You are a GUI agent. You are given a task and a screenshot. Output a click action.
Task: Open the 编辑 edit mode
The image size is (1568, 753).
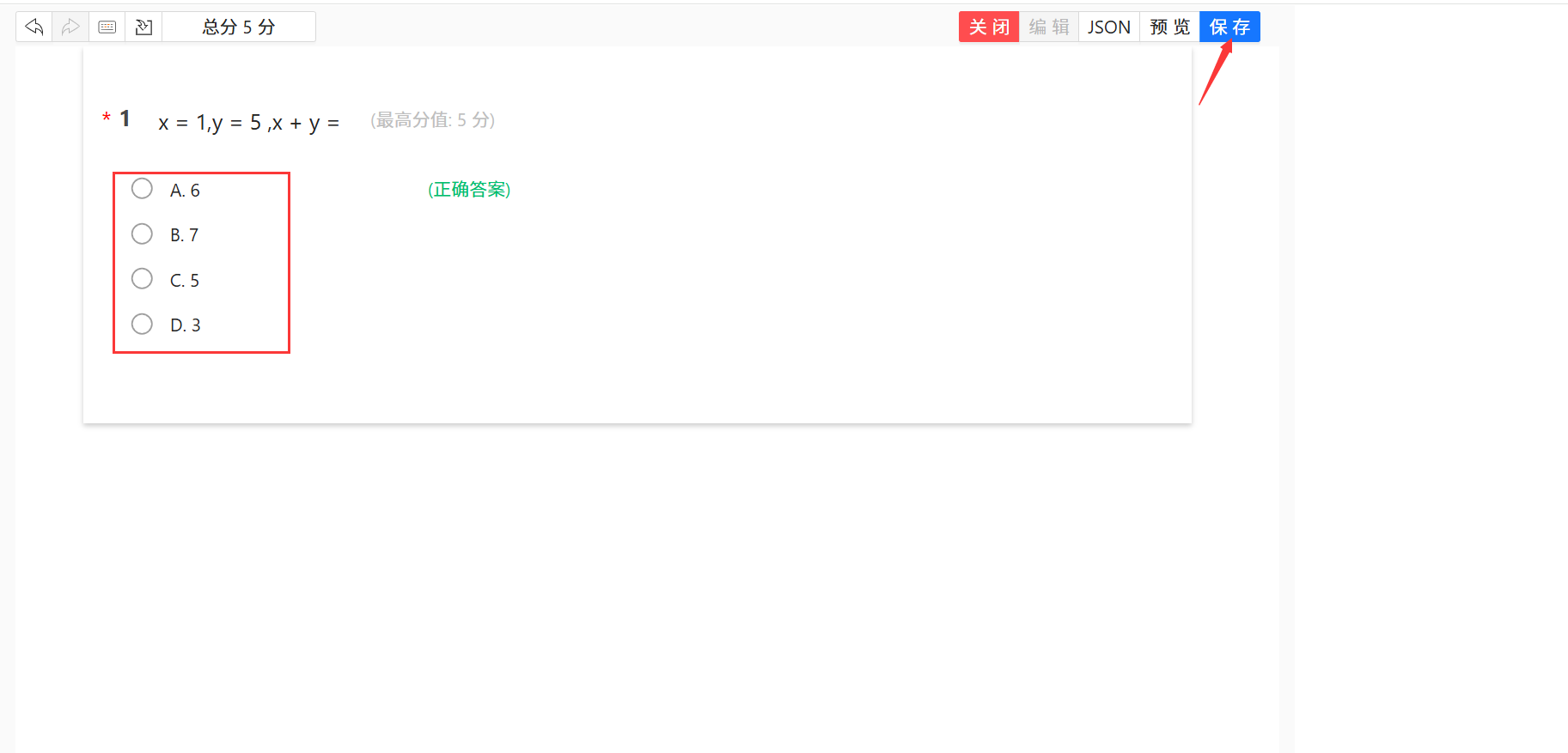[x=1049, y=27]
